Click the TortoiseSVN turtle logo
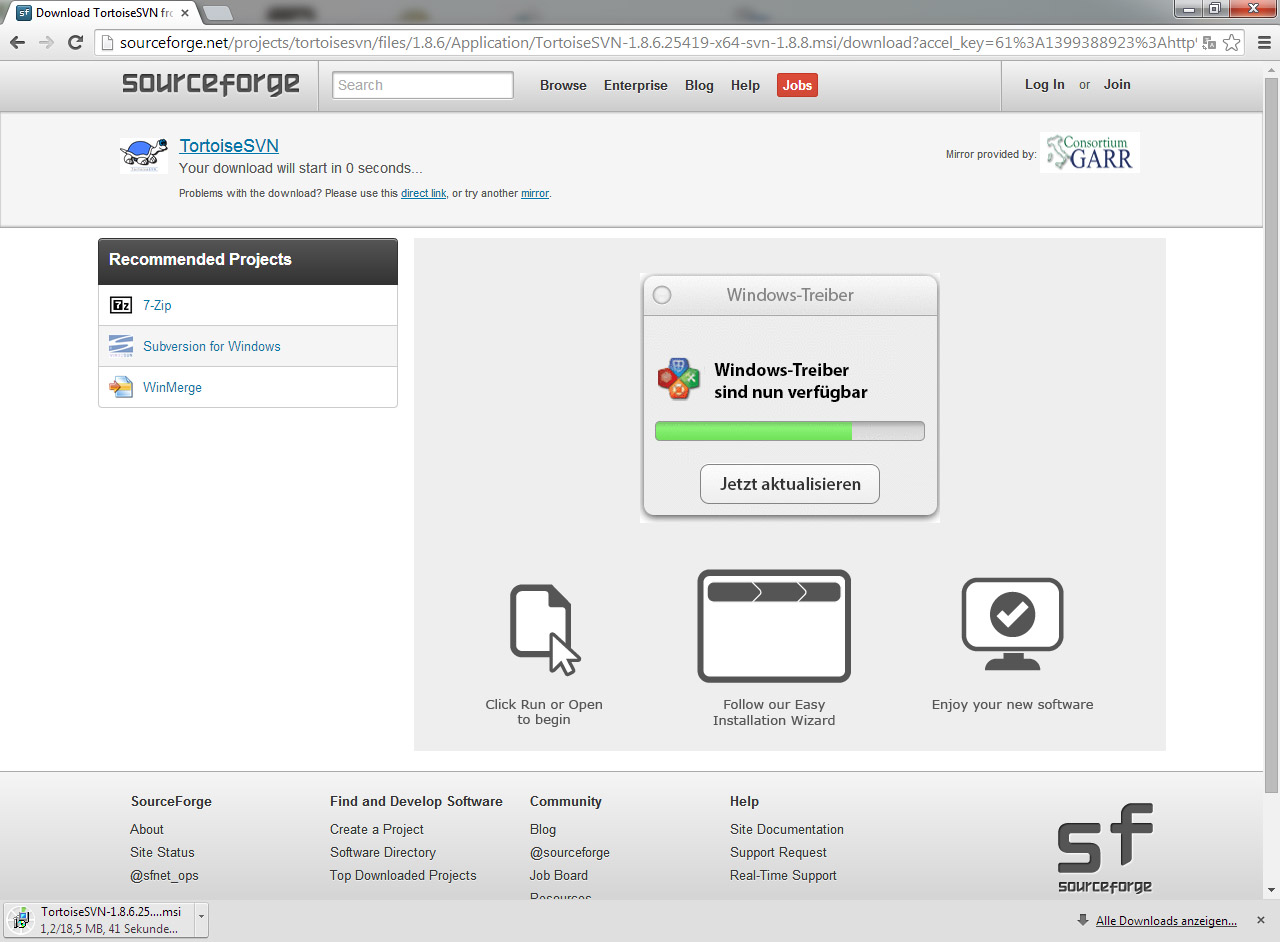 [x=145, y=156]
